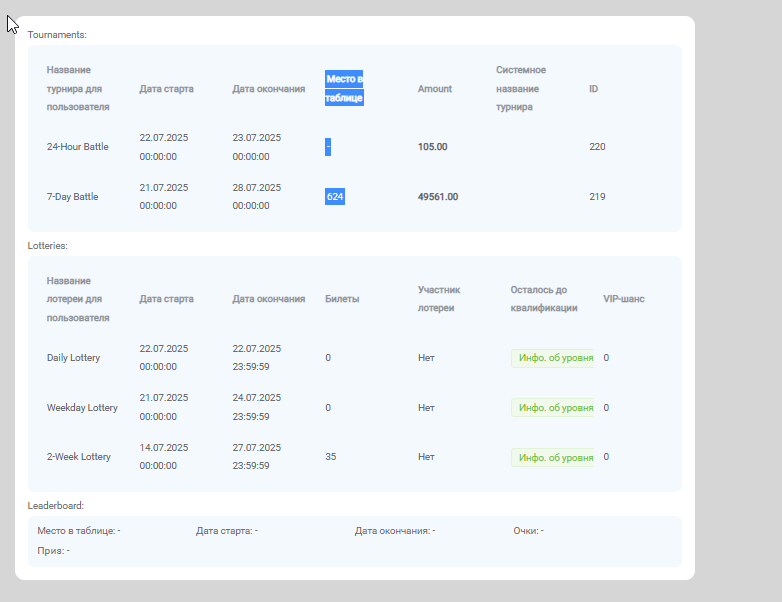Click the tournament ID 219
The image size is (782, 602).
click(597, 197)
